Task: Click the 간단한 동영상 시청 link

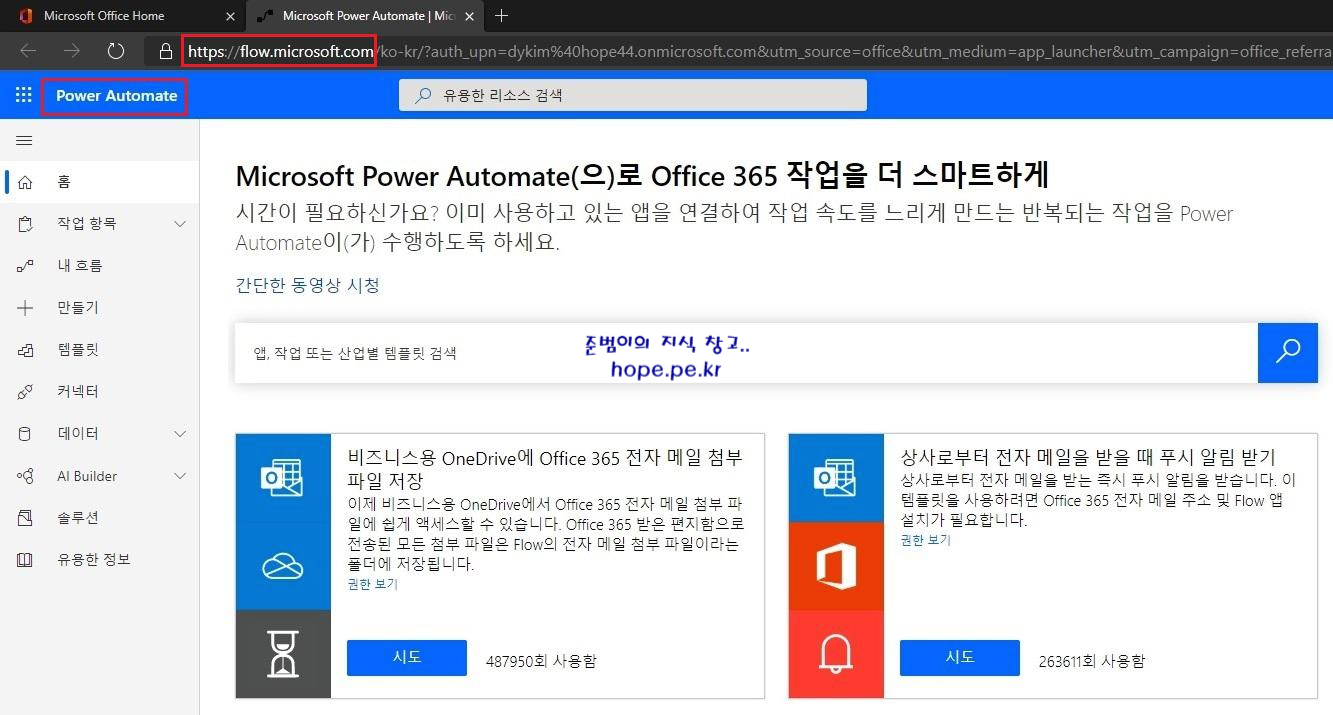Action: pos(308,285)
